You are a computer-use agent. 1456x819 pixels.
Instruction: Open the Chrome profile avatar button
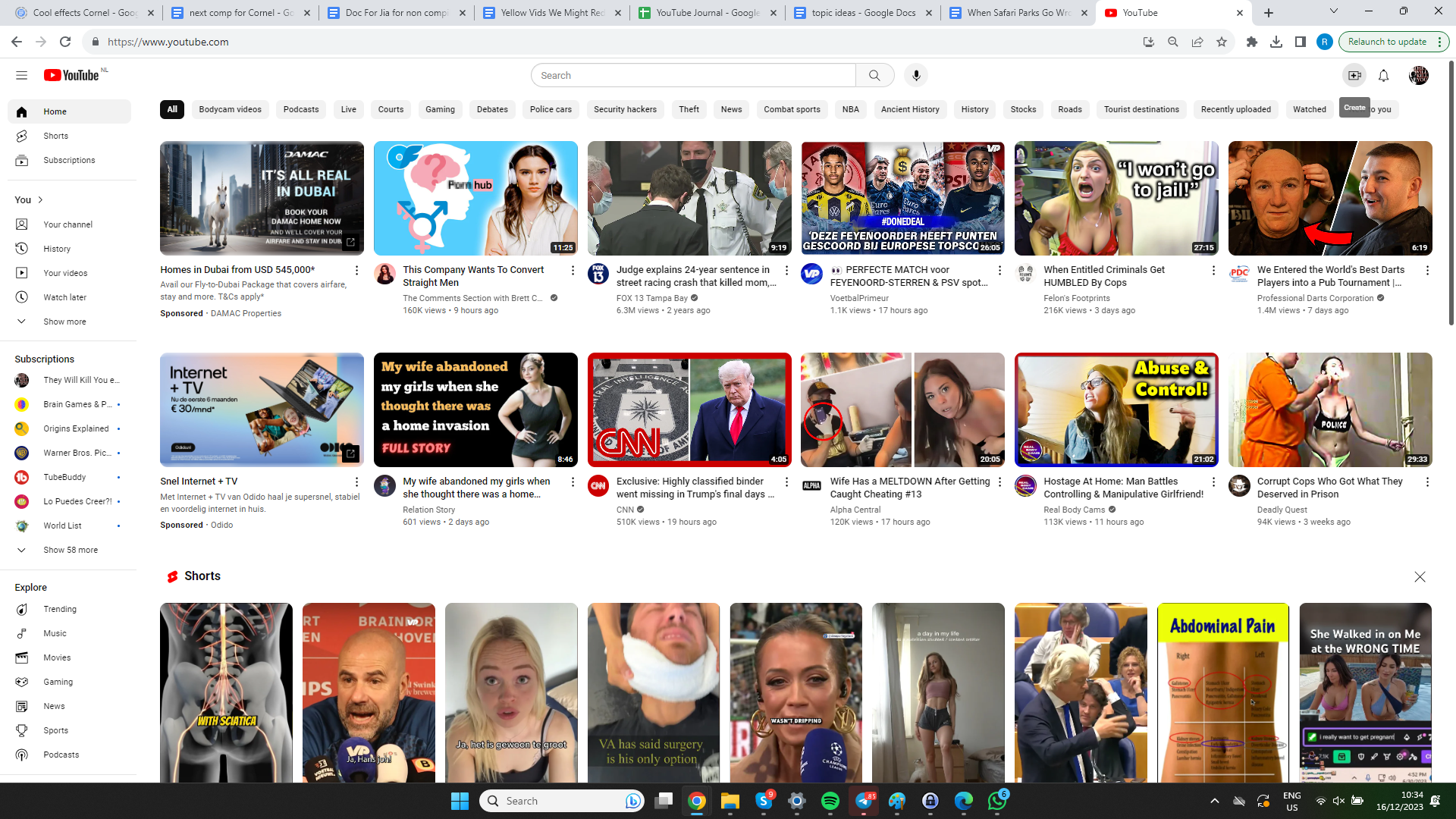1325,42
